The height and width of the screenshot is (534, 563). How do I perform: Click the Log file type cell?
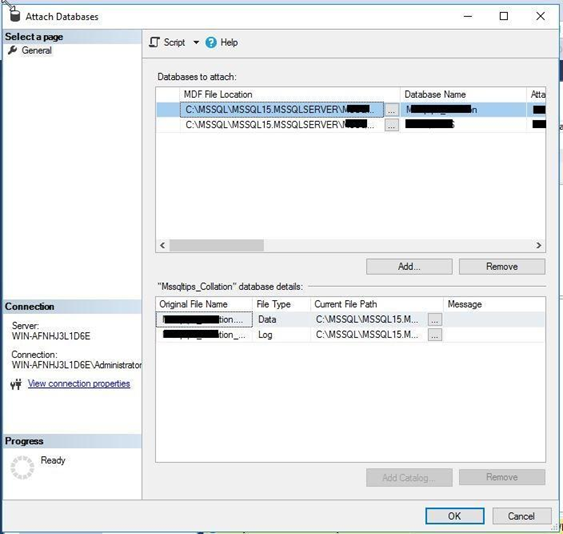coord(281,335)
